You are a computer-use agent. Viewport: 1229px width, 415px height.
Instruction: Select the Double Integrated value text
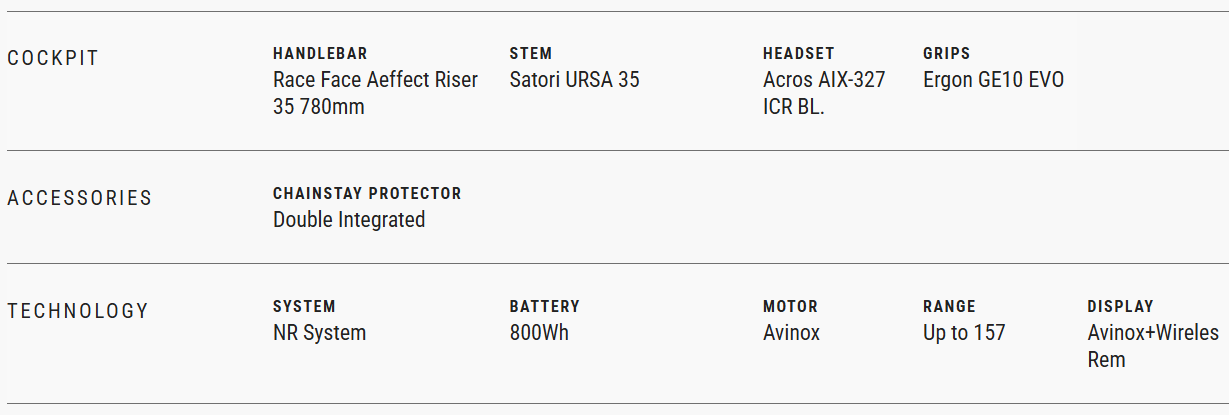(349, 220)
